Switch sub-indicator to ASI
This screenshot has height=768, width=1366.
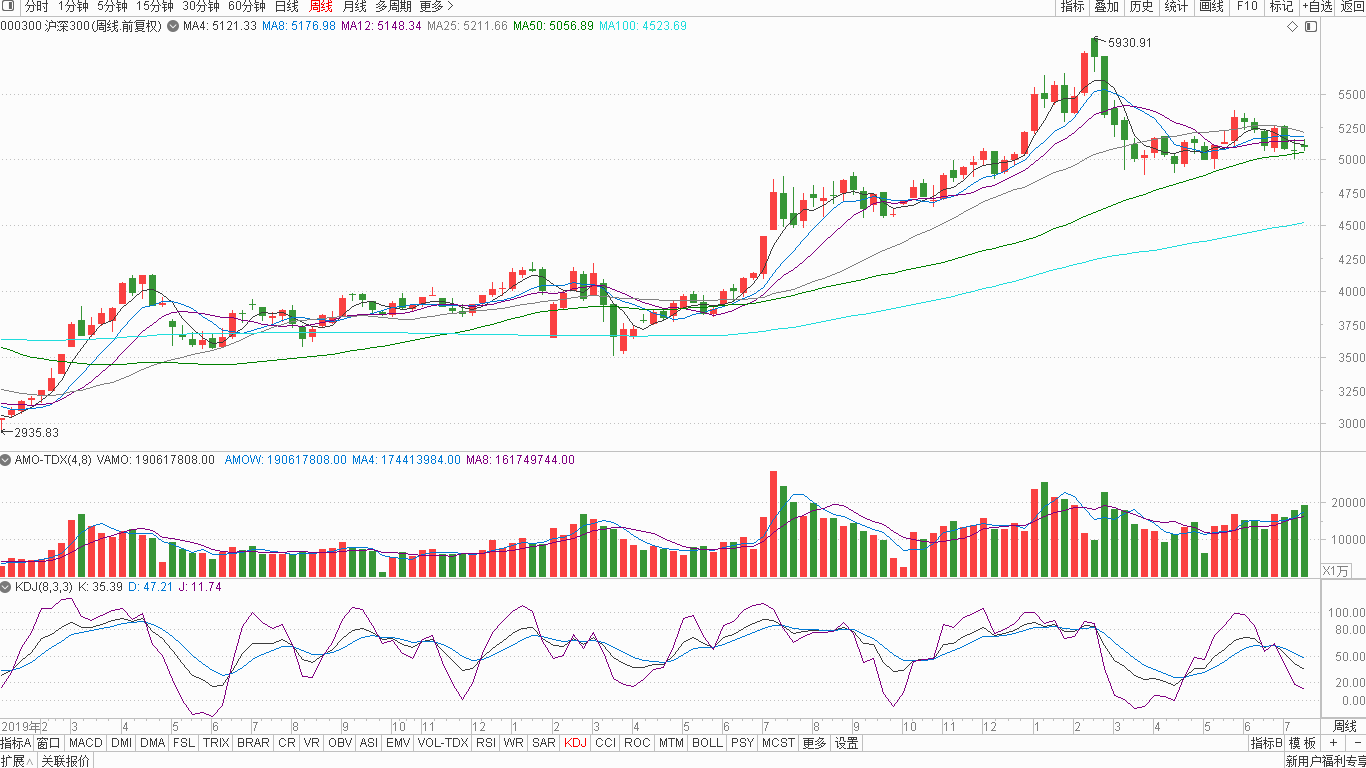(x=369, y=743)
